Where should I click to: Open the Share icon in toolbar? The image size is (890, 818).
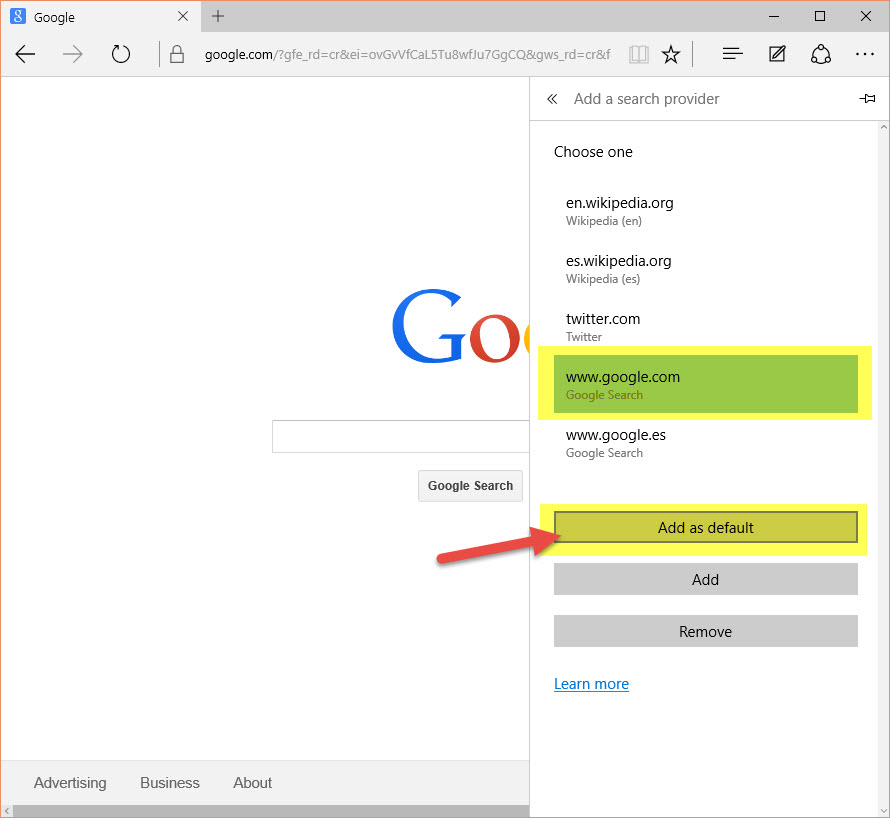click(821, 54)
